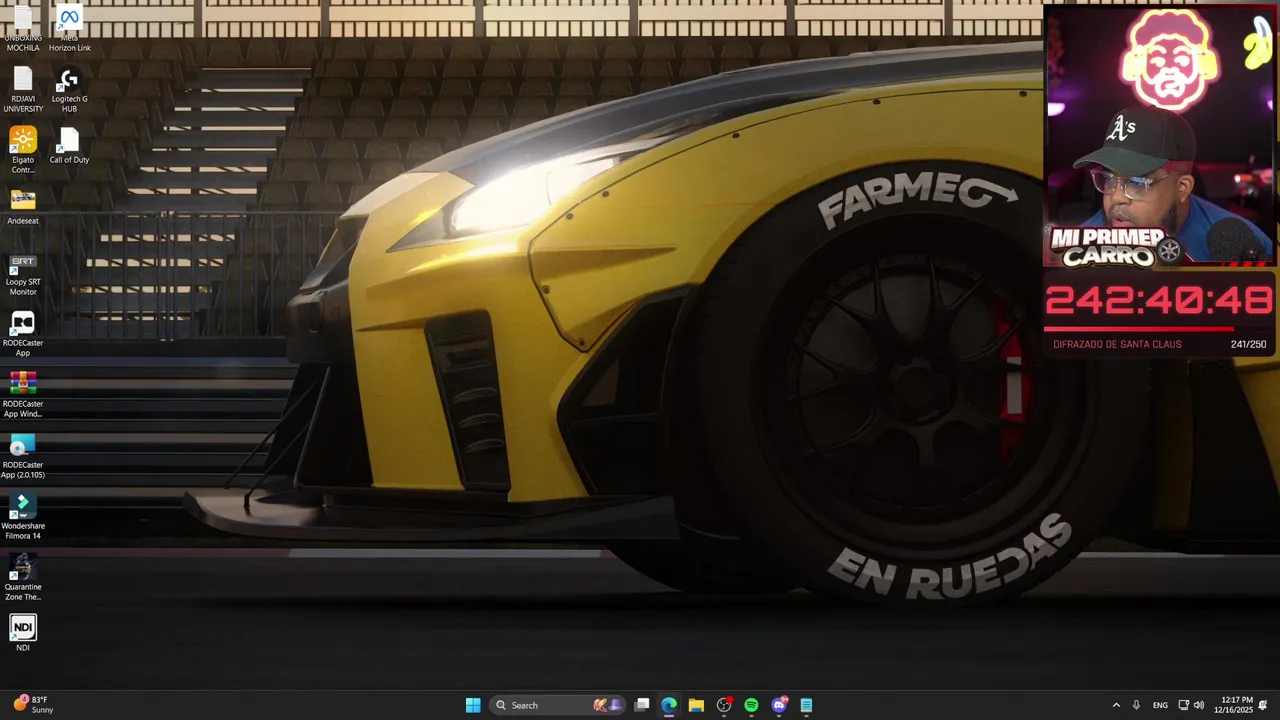
Task: Open Discord from the taskbar
Action: coord(779,705)
